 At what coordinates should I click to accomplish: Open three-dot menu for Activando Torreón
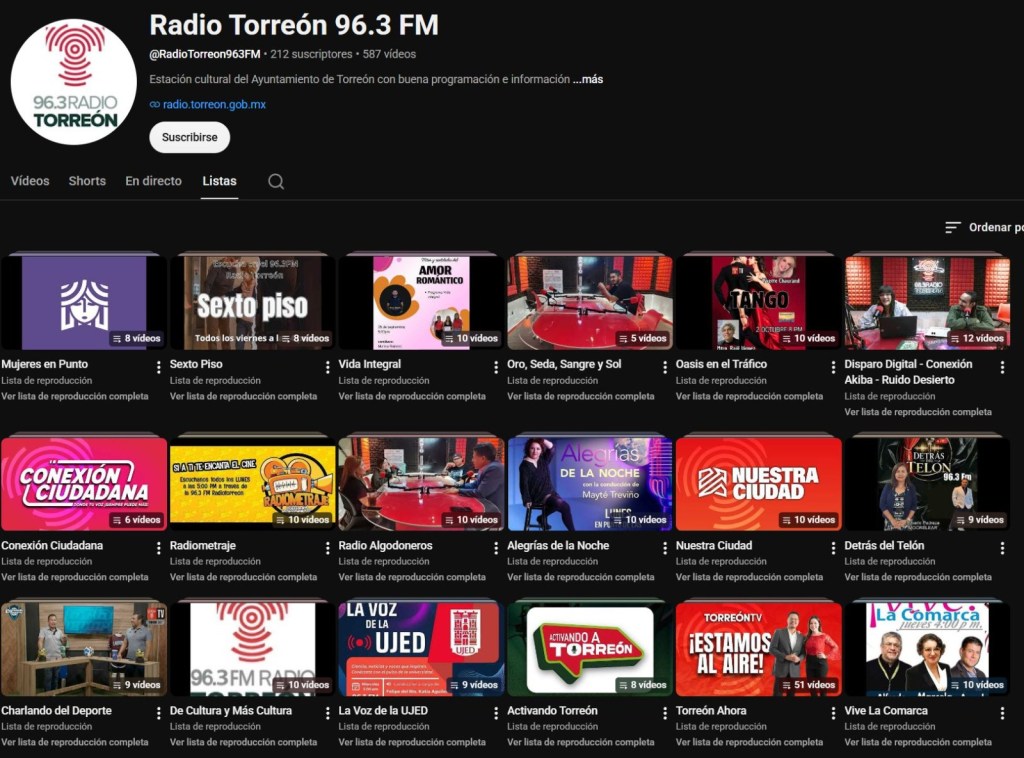coord(665,714)
